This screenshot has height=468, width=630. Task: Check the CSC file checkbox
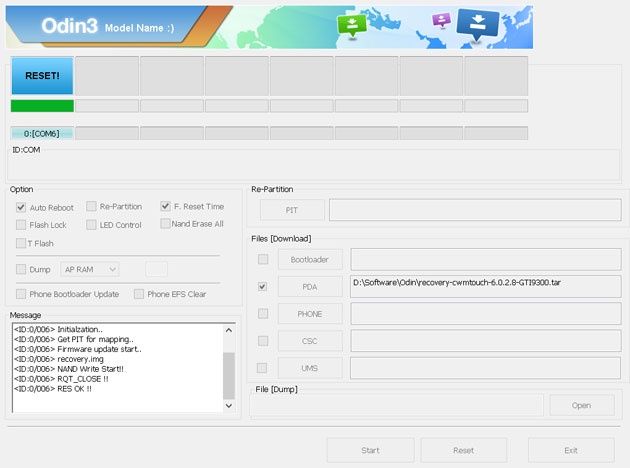point(263,341)
